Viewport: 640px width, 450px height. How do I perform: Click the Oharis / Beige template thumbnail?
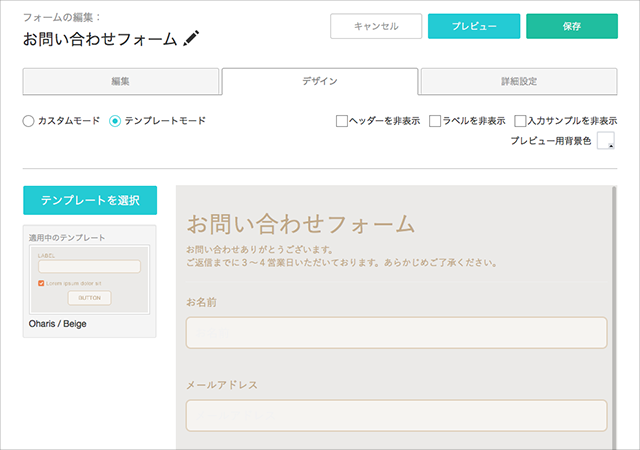(x=89, y=280)
